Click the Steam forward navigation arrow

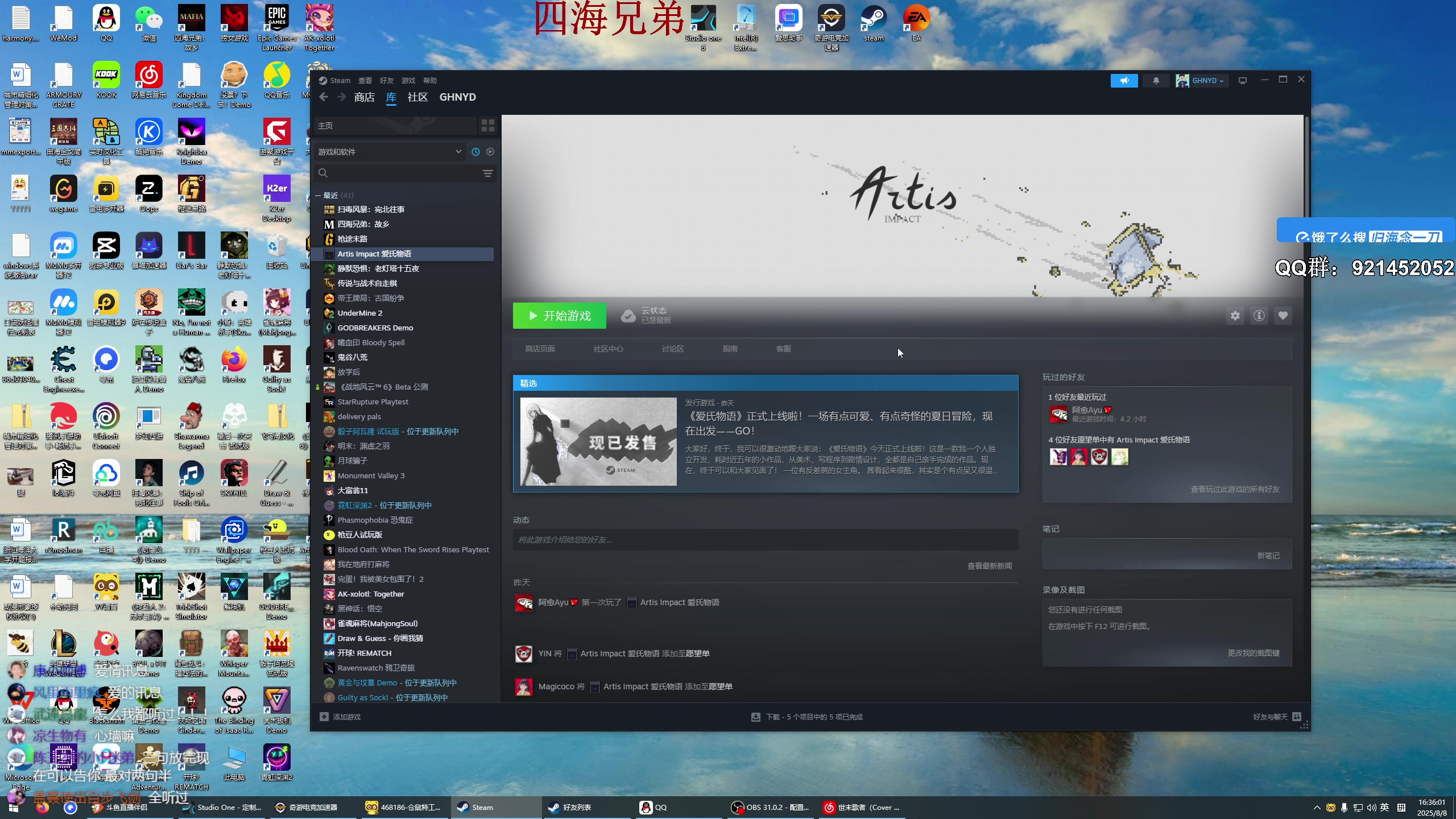[x=341, y=97]
